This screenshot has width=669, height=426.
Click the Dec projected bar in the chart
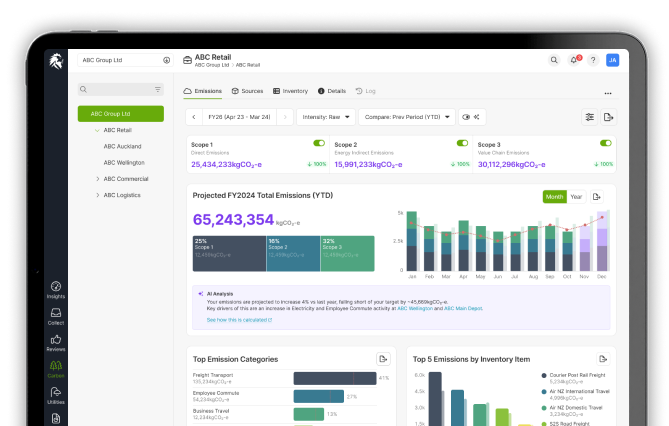coord(602,241)
